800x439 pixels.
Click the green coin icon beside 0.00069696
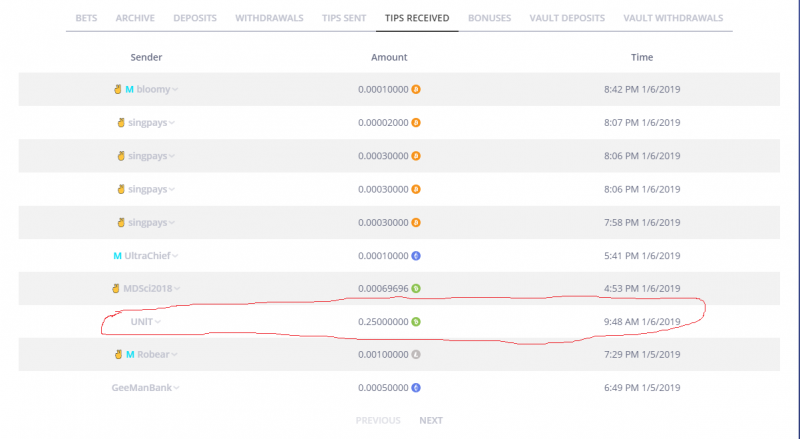pos(416,288)
